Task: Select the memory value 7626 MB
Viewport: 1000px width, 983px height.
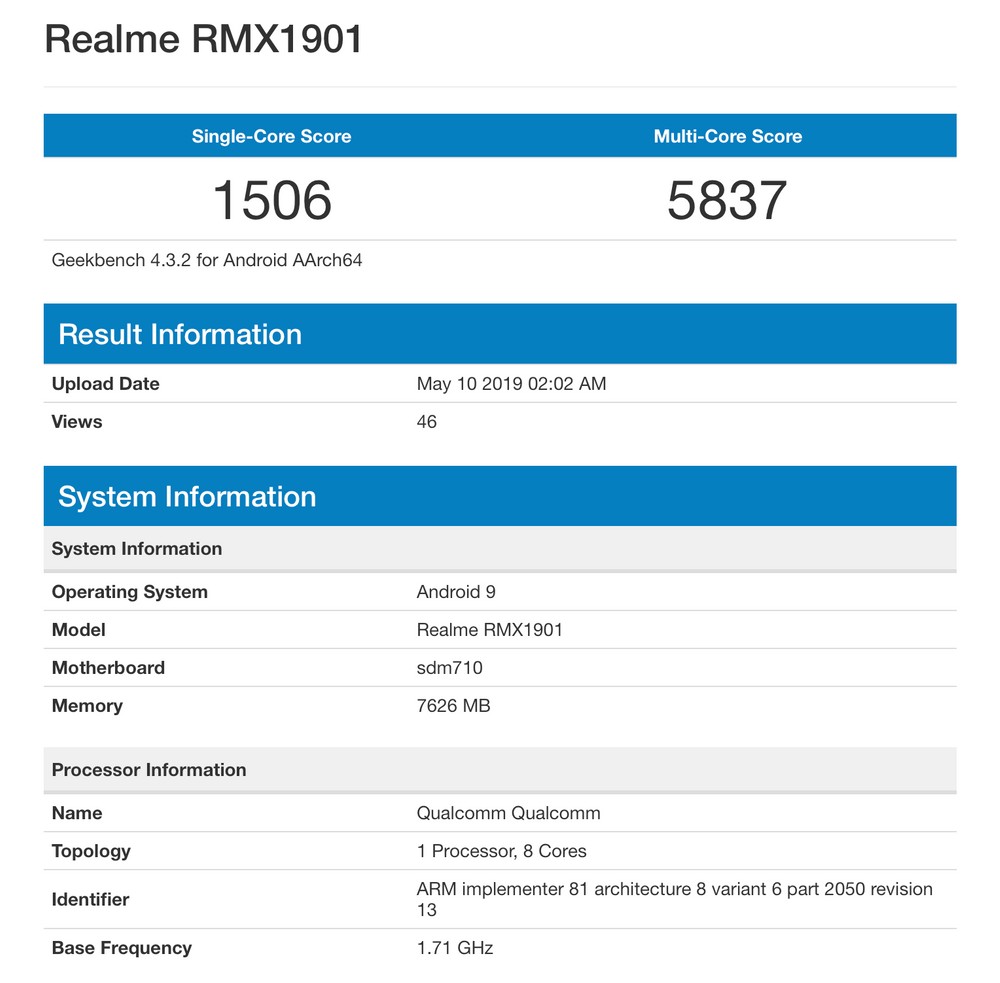Action: pos(453,706)
